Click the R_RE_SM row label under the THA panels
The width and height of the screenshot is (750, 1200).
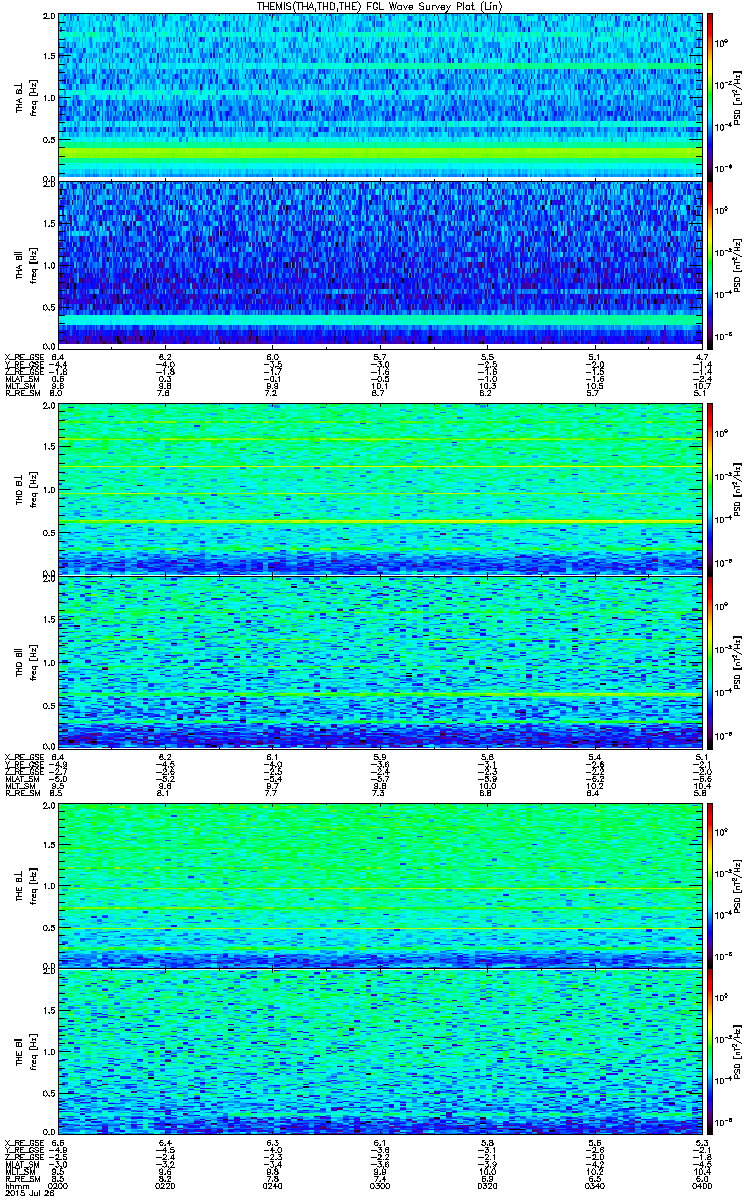tap(21, 392)
